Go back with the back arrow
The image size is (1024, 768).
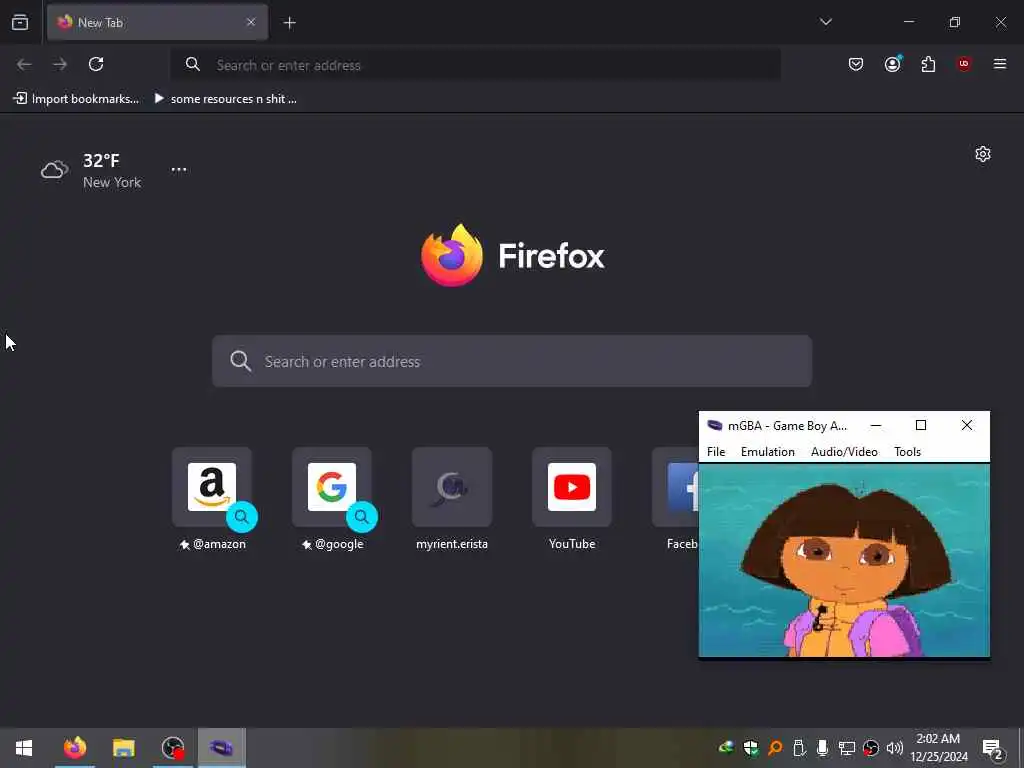tap(24, 64)
